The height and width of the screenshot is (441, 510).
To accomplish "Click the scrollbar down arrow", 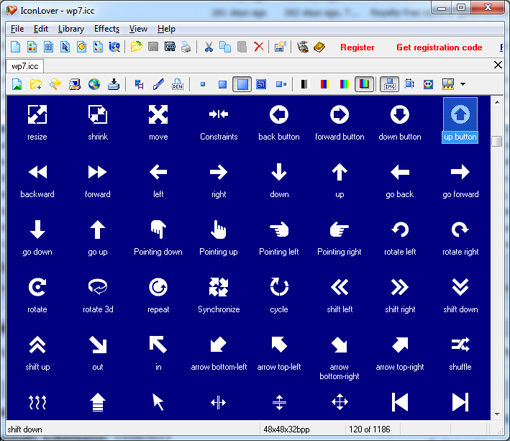I will point(497,414).
